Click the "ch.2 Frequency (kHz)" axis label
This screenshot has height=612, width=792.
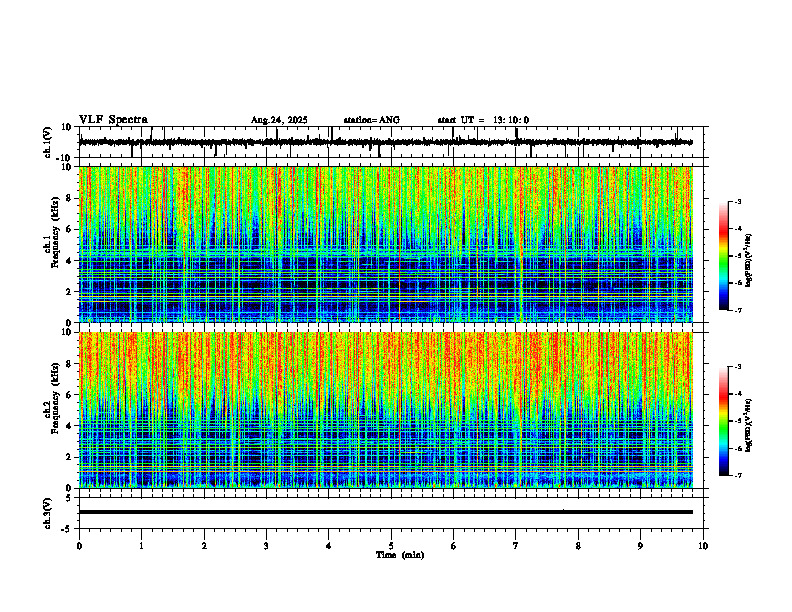53,398
